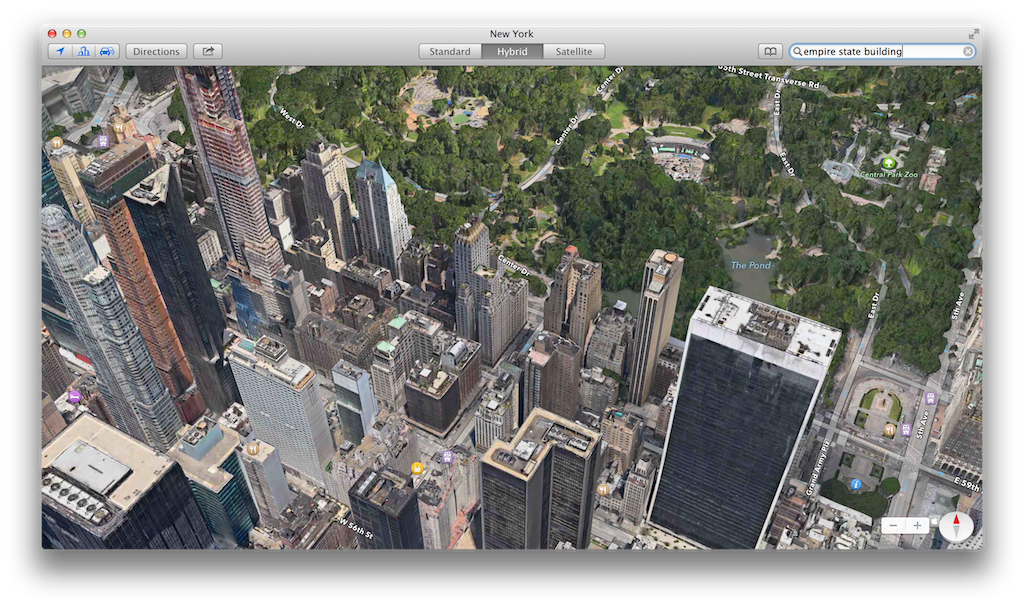Click the current location arrow button
This screenshot has height=607, width=1024.
(60, 51)
